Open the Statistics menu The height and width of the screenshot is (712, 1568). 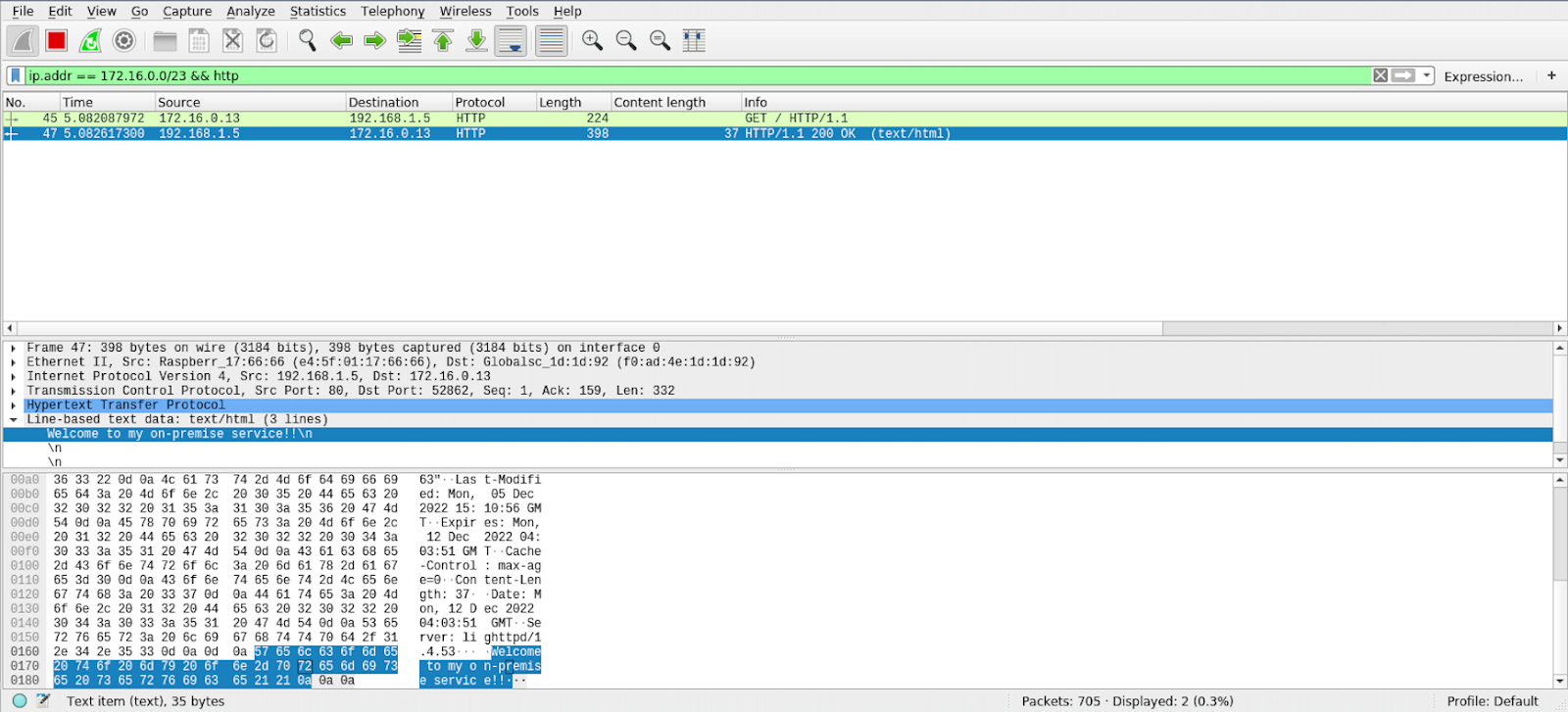point(318,11)
